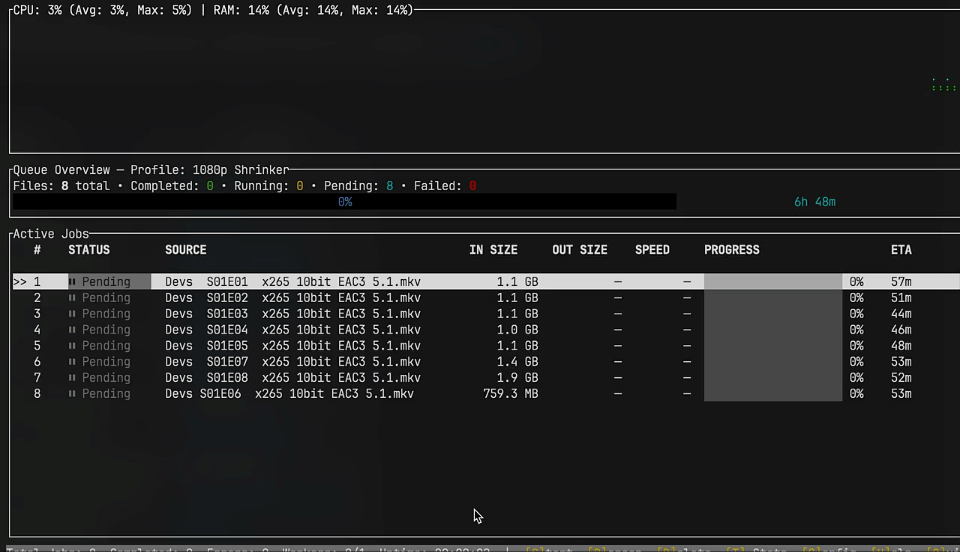960x552 pixels.
Task: Click the pause icon beside job 5 Pending
Action: (x=72, y=346)
